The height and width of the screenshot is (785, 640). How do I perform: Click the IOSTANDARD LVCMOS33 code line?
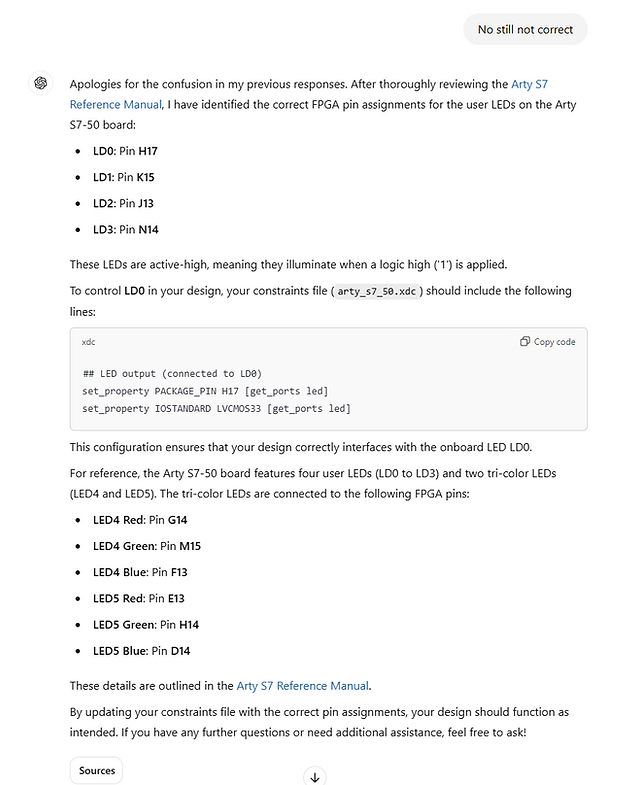(216, 409)
